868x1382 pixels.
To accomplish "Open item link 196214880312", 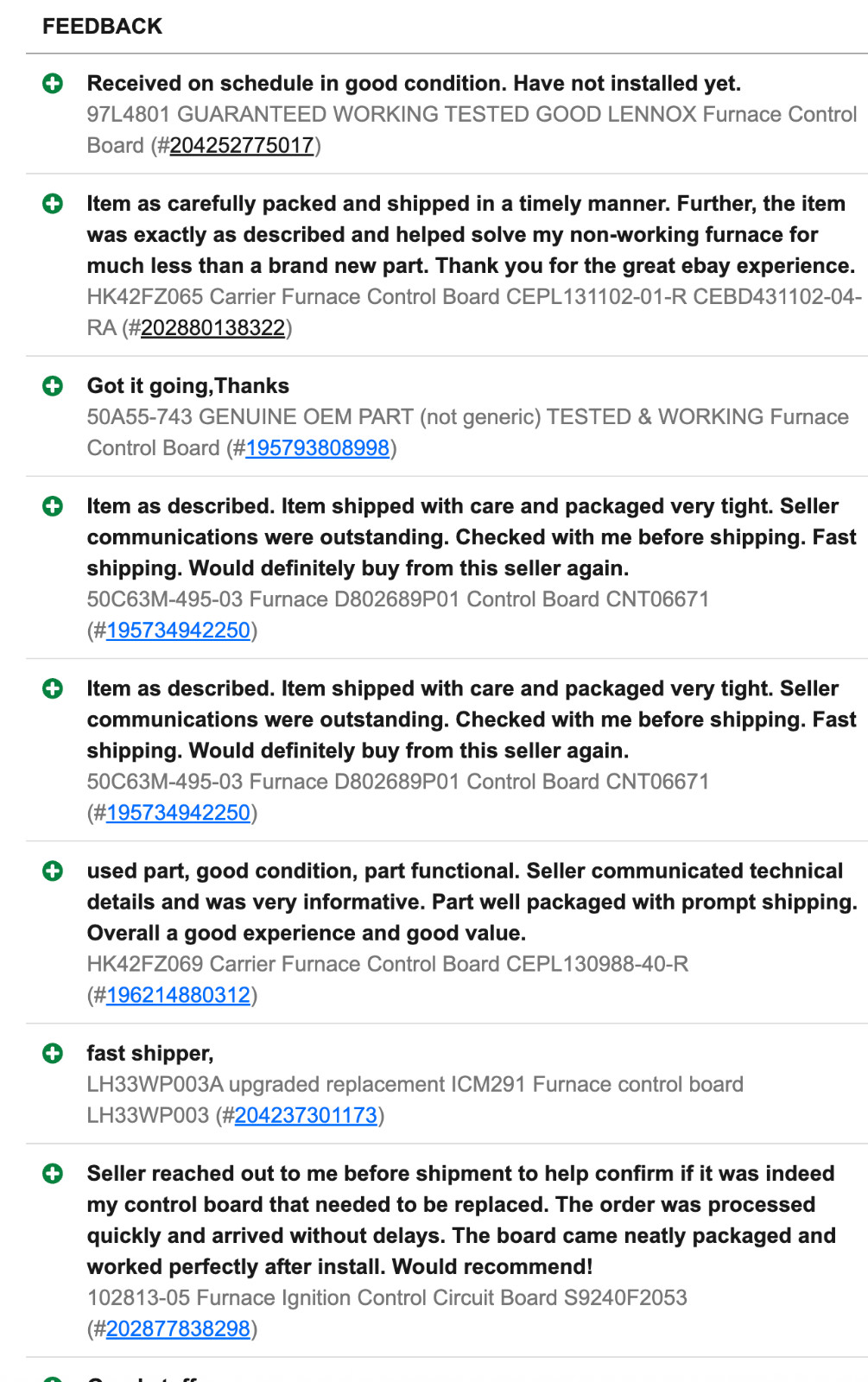I will coord(179,994).
